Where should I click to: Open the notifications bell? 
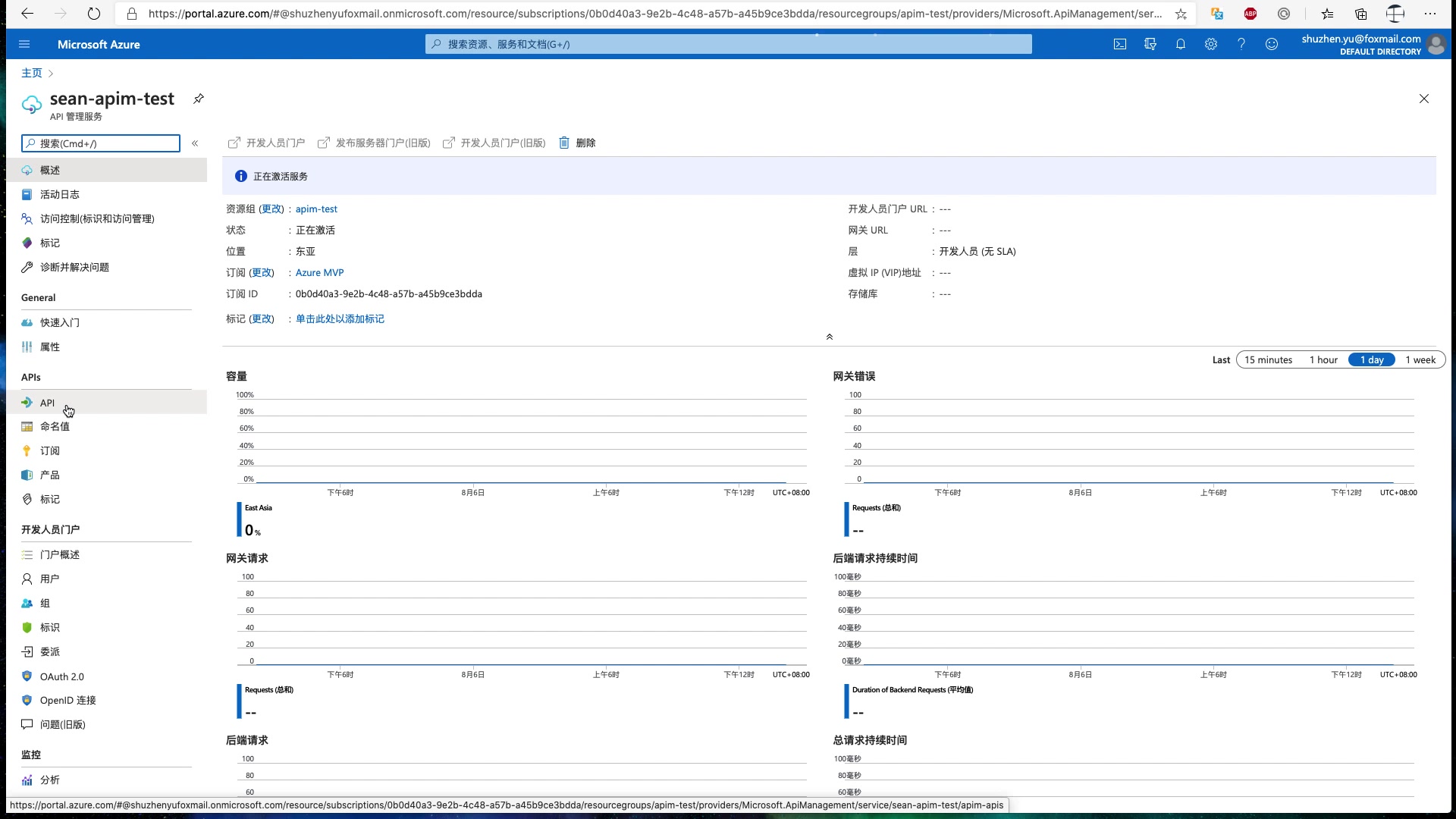pos(1180,44)
